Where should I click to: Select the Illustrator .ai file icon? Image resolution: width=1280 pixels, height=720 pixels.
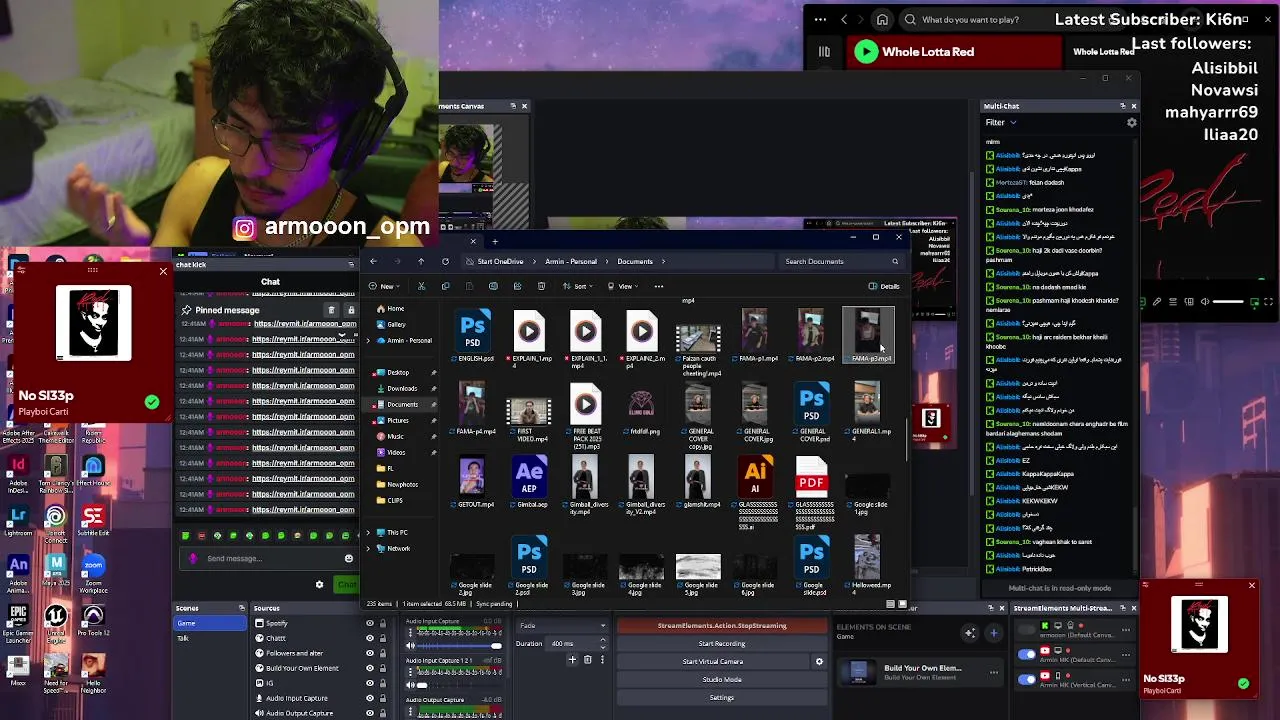click(757, 478)
